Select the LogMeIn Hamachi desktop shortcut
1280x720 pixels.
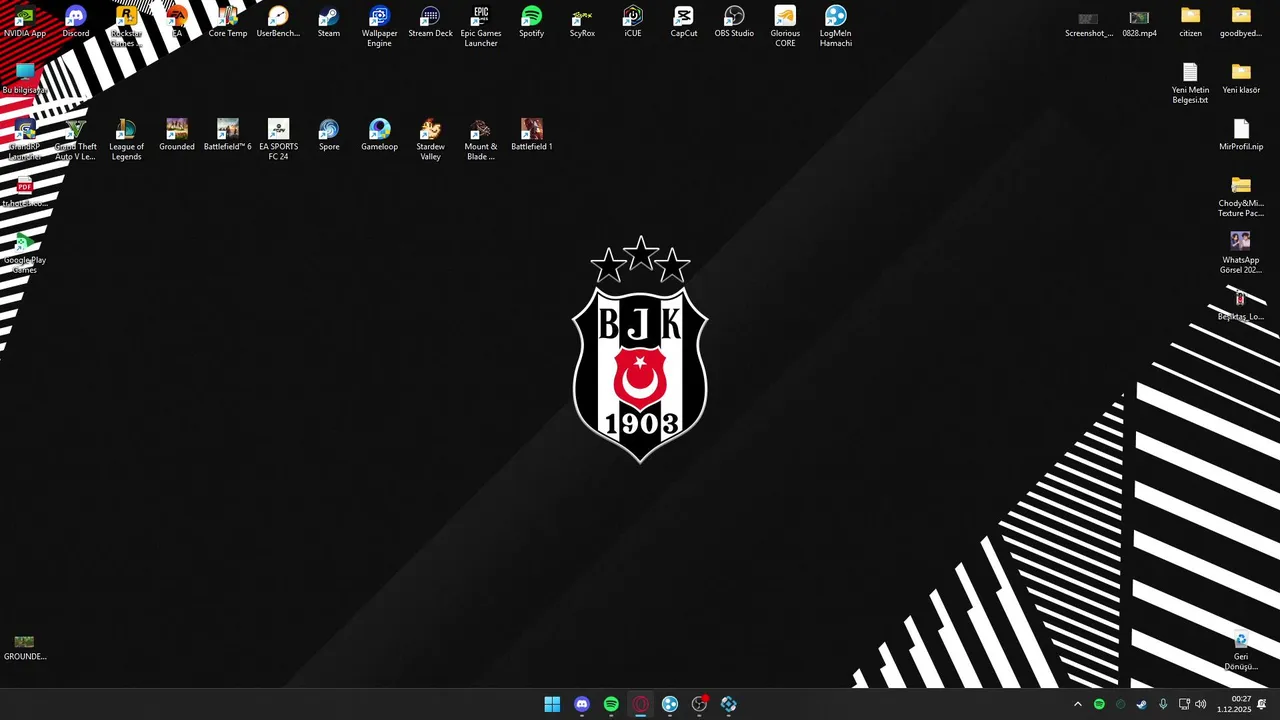[x=836, y=26]
